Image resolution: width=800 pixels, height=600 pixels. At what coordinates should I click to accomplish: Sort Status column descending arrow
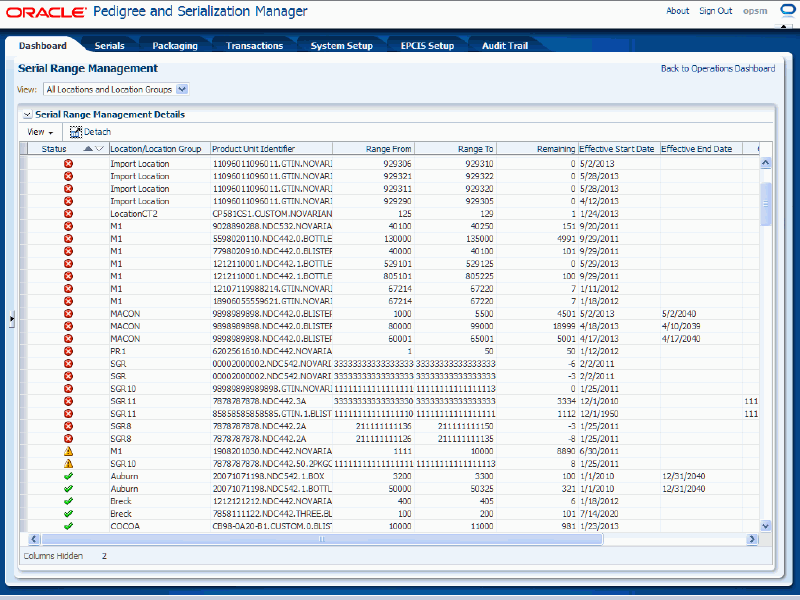click(99, 149)
